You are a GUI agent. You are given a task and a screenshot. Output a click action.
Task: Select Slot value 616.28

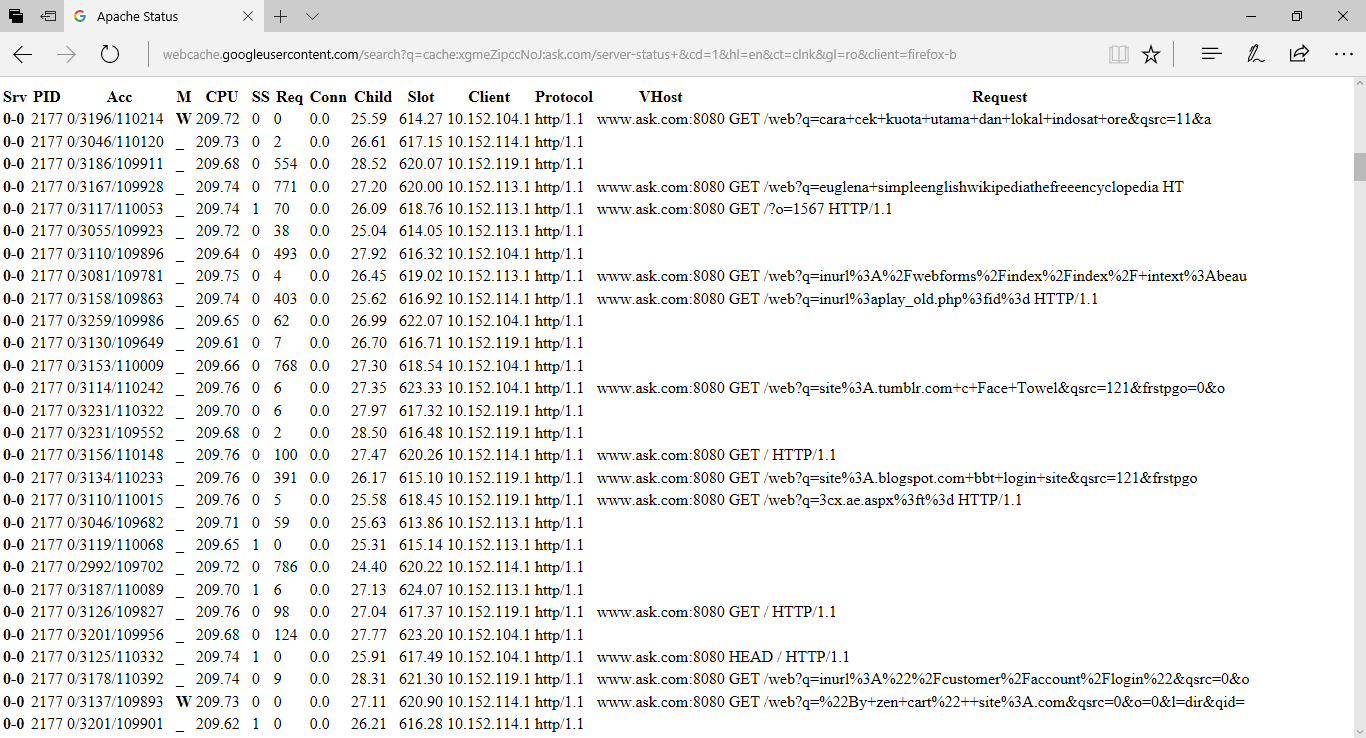tap(420, 724)
